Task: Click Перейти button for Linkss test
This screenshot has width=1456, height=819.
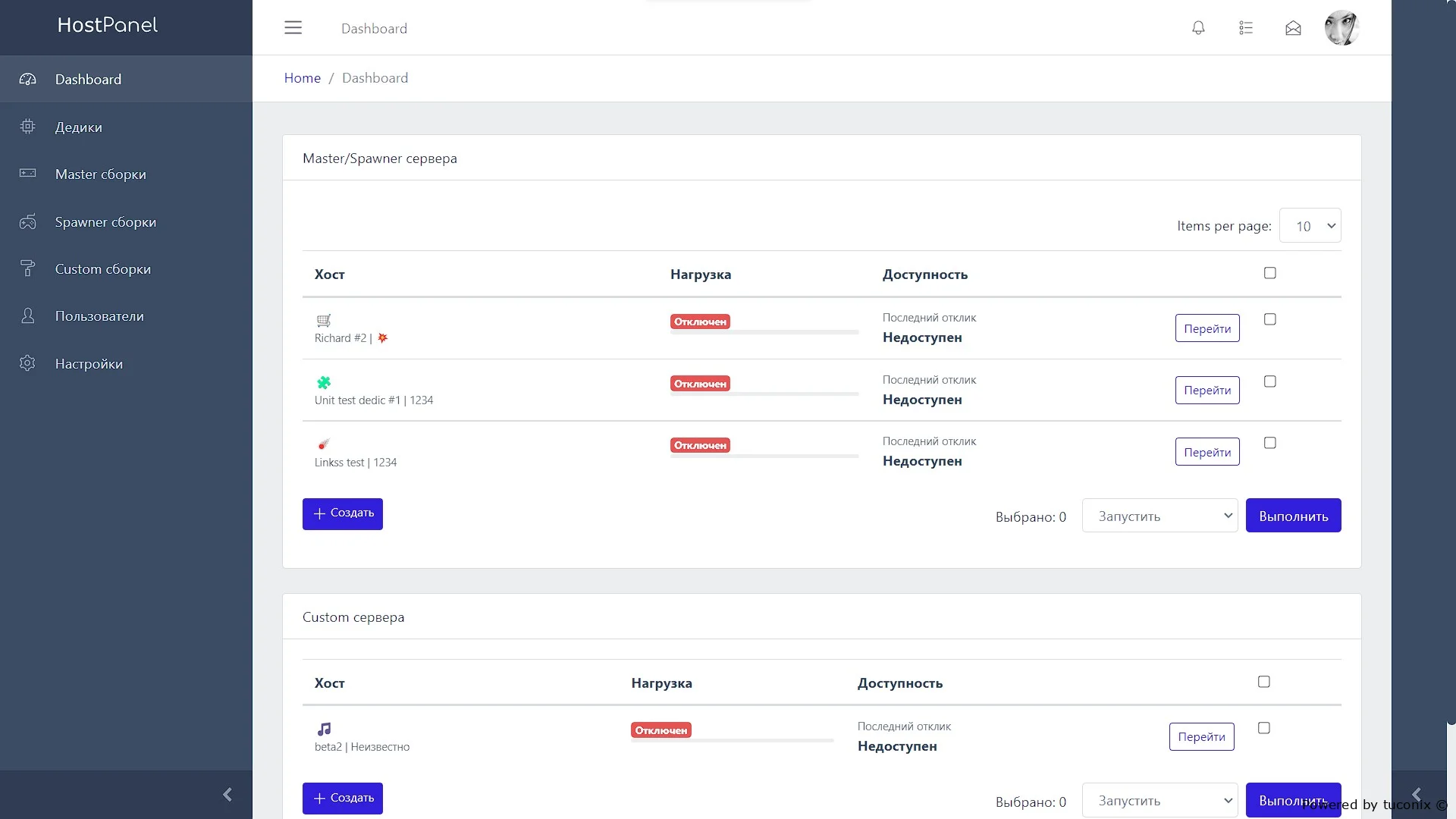Action: [x=1207, y=452]
